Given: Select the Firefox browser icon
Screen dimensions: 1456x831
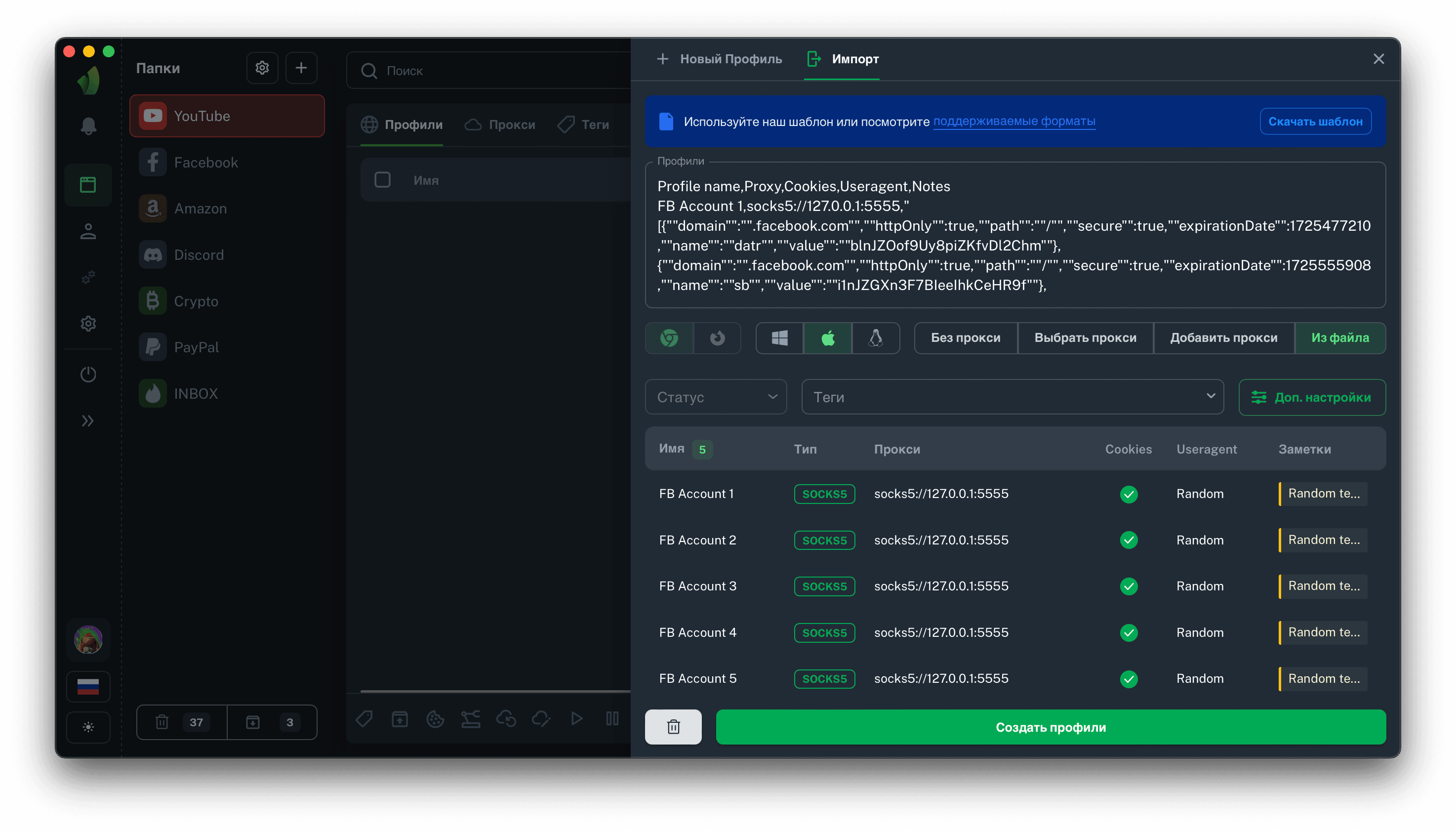Looking at the screenshot, I should [x=717, y=338].
